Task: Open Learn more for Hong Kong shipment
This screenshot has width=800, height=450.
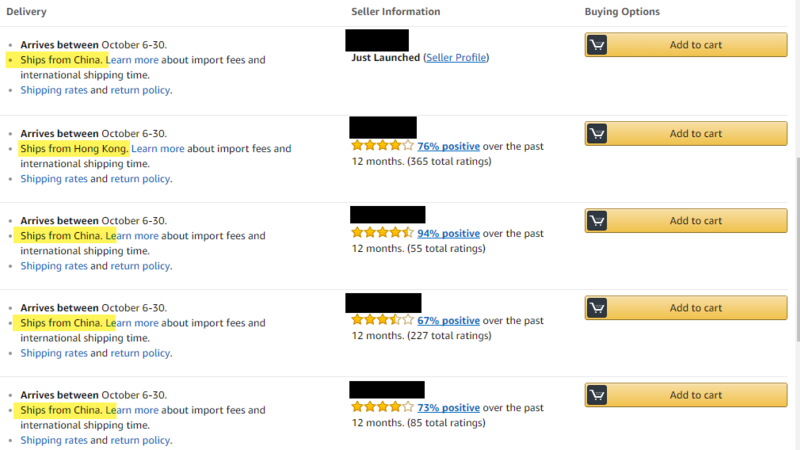Action: [x=158, y=149]
